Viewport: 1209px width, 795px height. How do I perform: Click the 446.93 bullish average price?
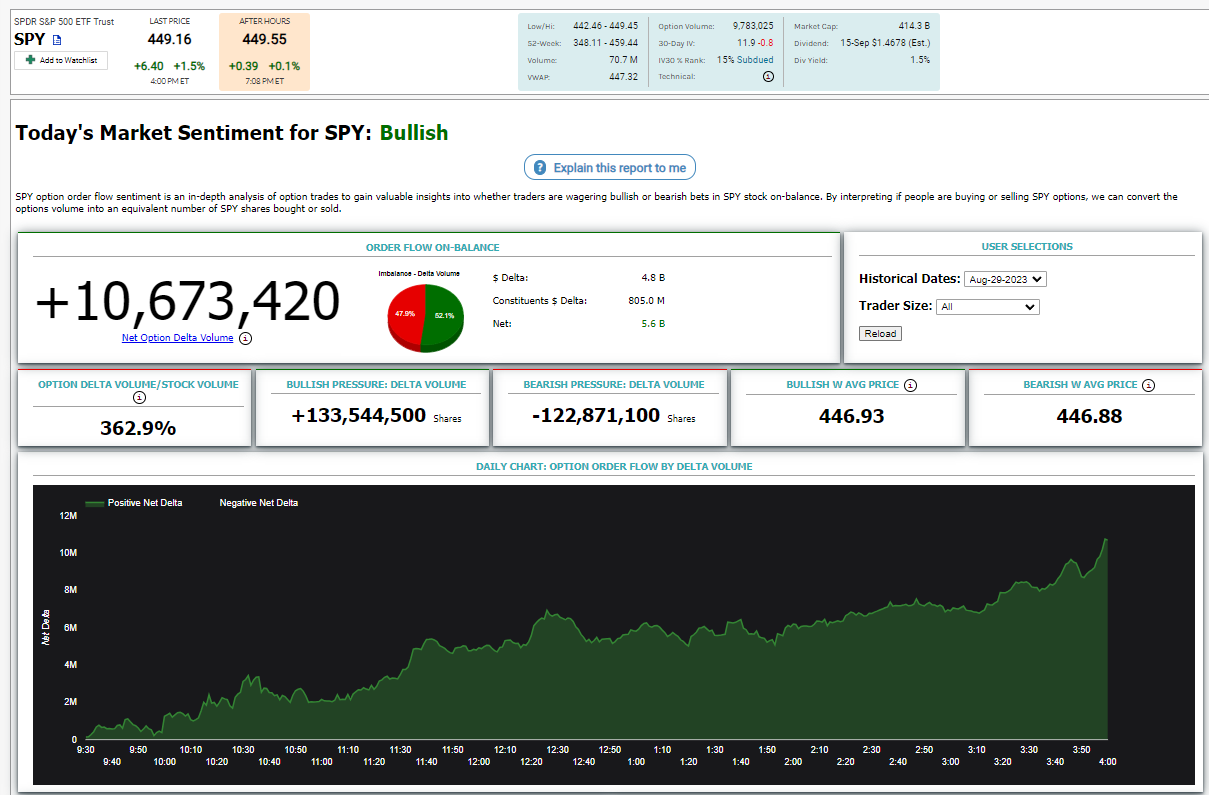(x=851, y=416)
